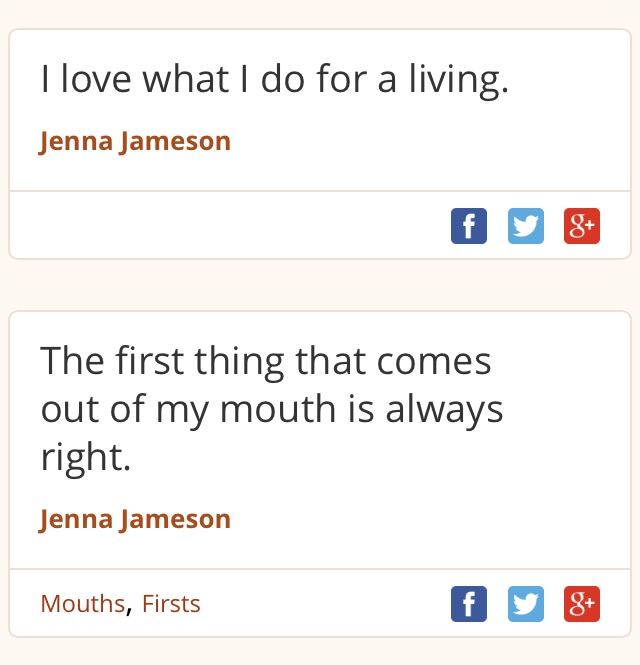Share first quote on Google Plus
This screenshot has height=665, width=640.
pos(582,226)
